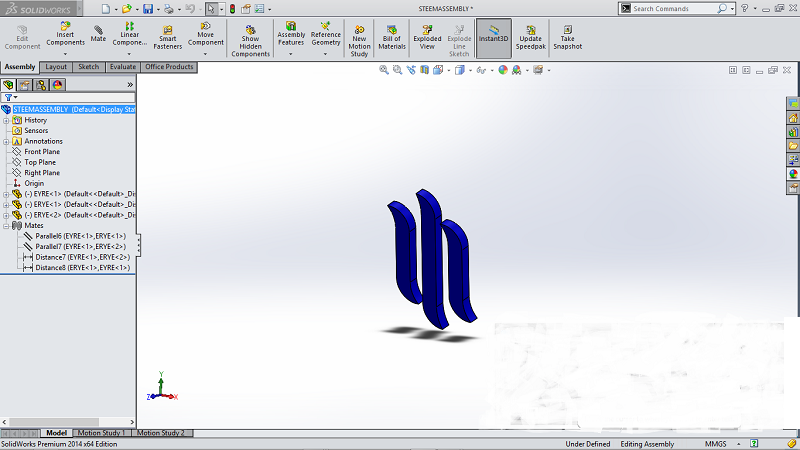Image resolution: width=800 pixels, height=450 pixels.
Task: Open PropertyManager tab icon
Action: coord(24,85)
